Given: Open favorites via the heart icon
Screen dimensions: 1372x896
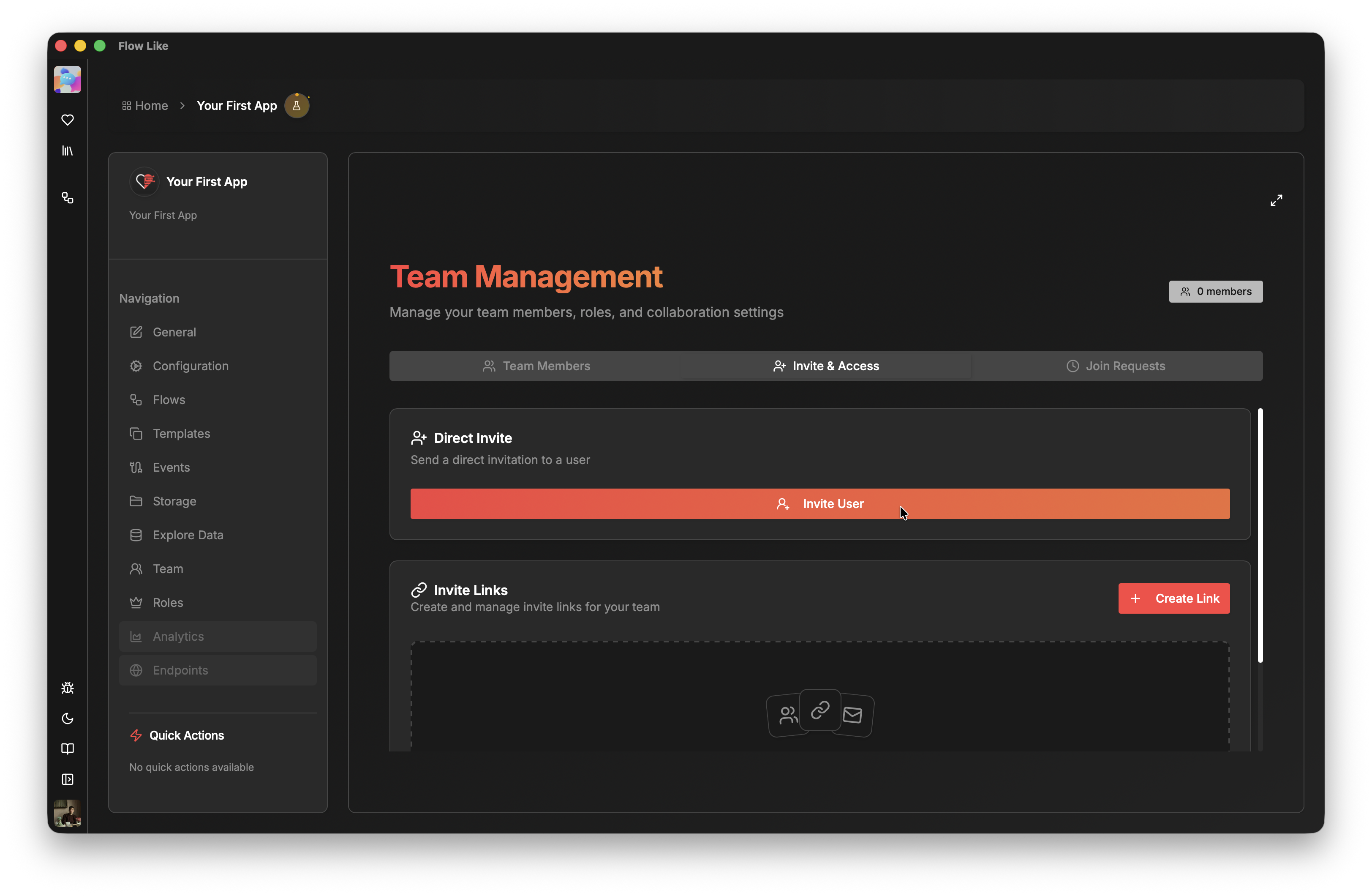Looking at the screenshot, I should click(x=68, y=120).
